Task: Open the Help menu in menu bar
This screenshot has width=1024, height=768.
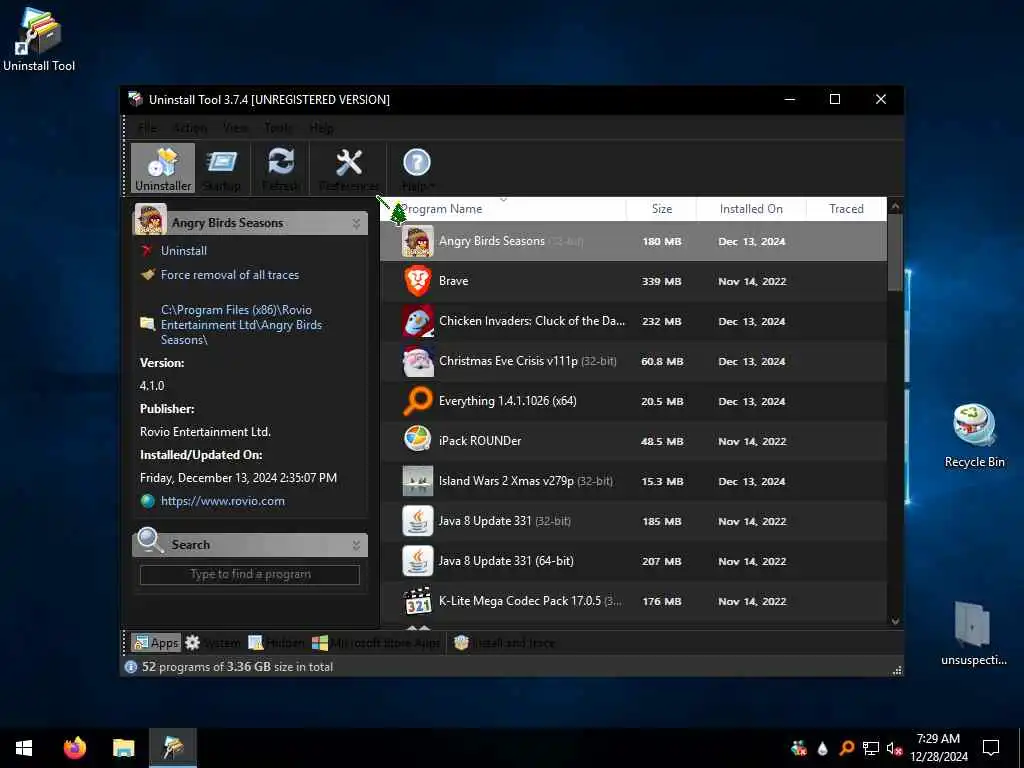Action: [x=321, y=128]
